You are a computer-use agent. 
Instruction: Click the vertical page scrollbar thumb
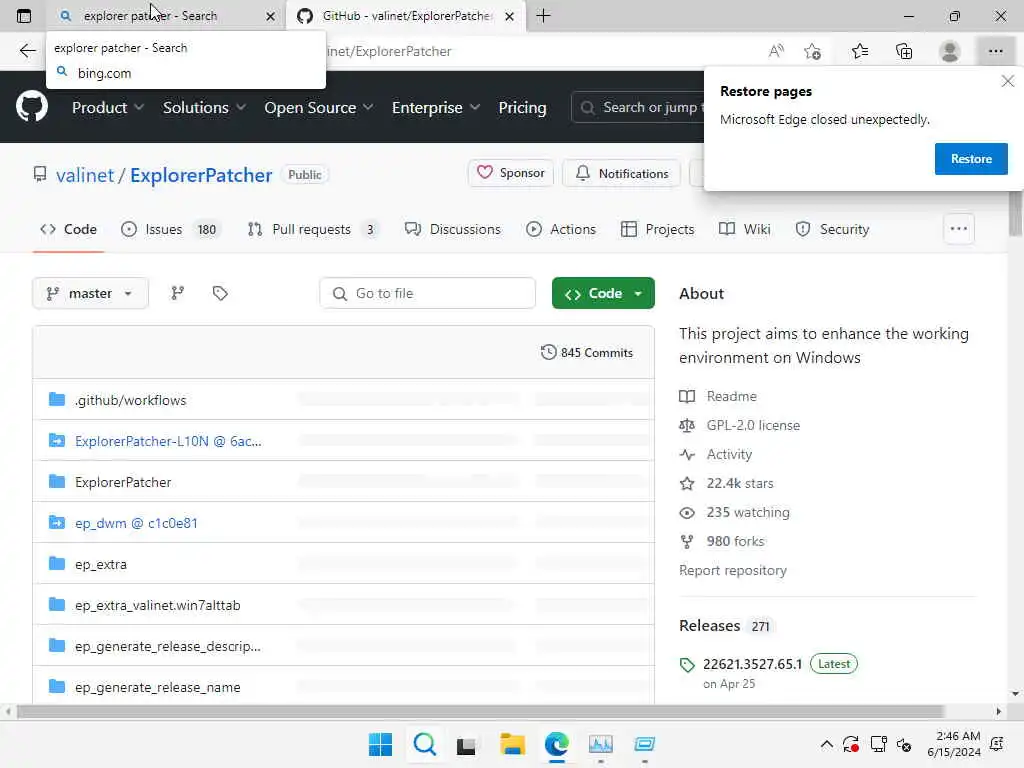pos(1015,216)
